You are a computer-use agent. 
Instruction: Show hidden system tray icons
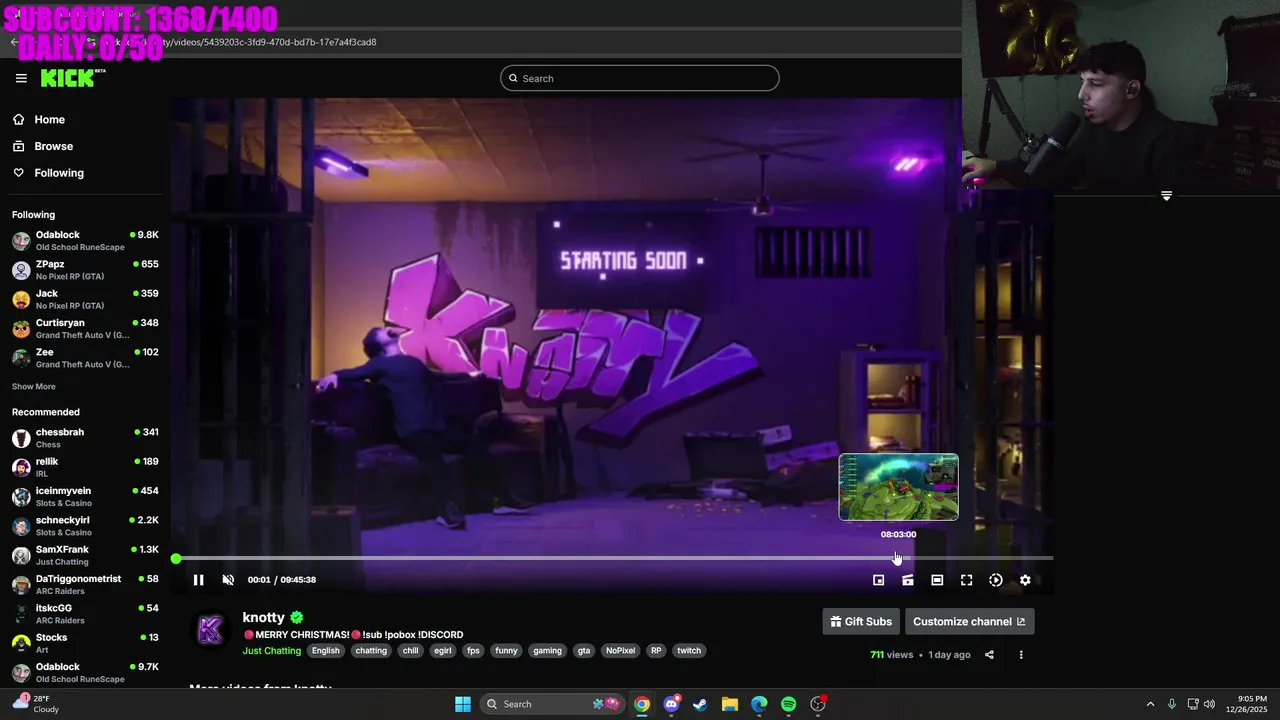1150,704
